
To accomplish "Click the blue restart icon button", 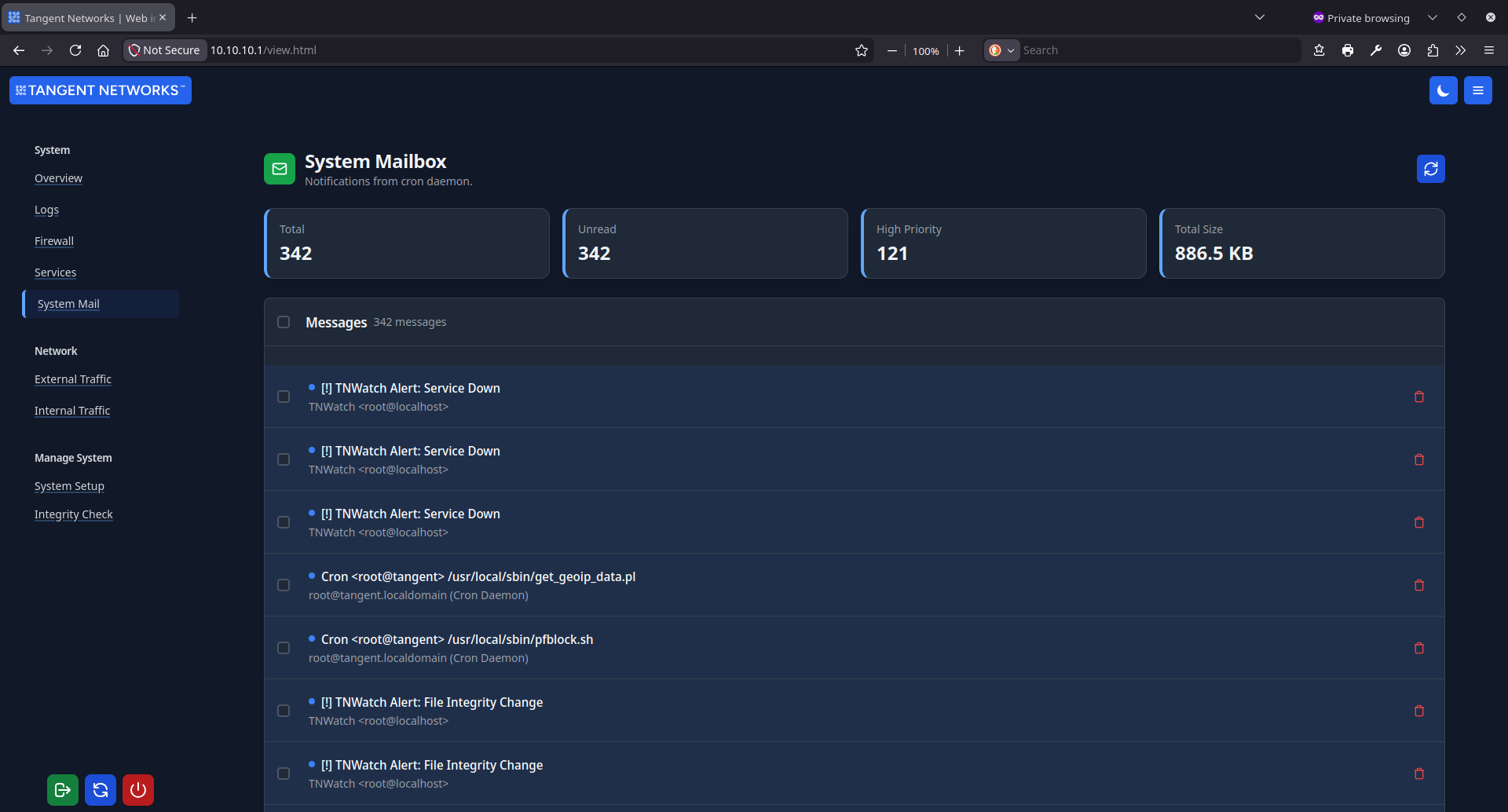I will (101, 790).
